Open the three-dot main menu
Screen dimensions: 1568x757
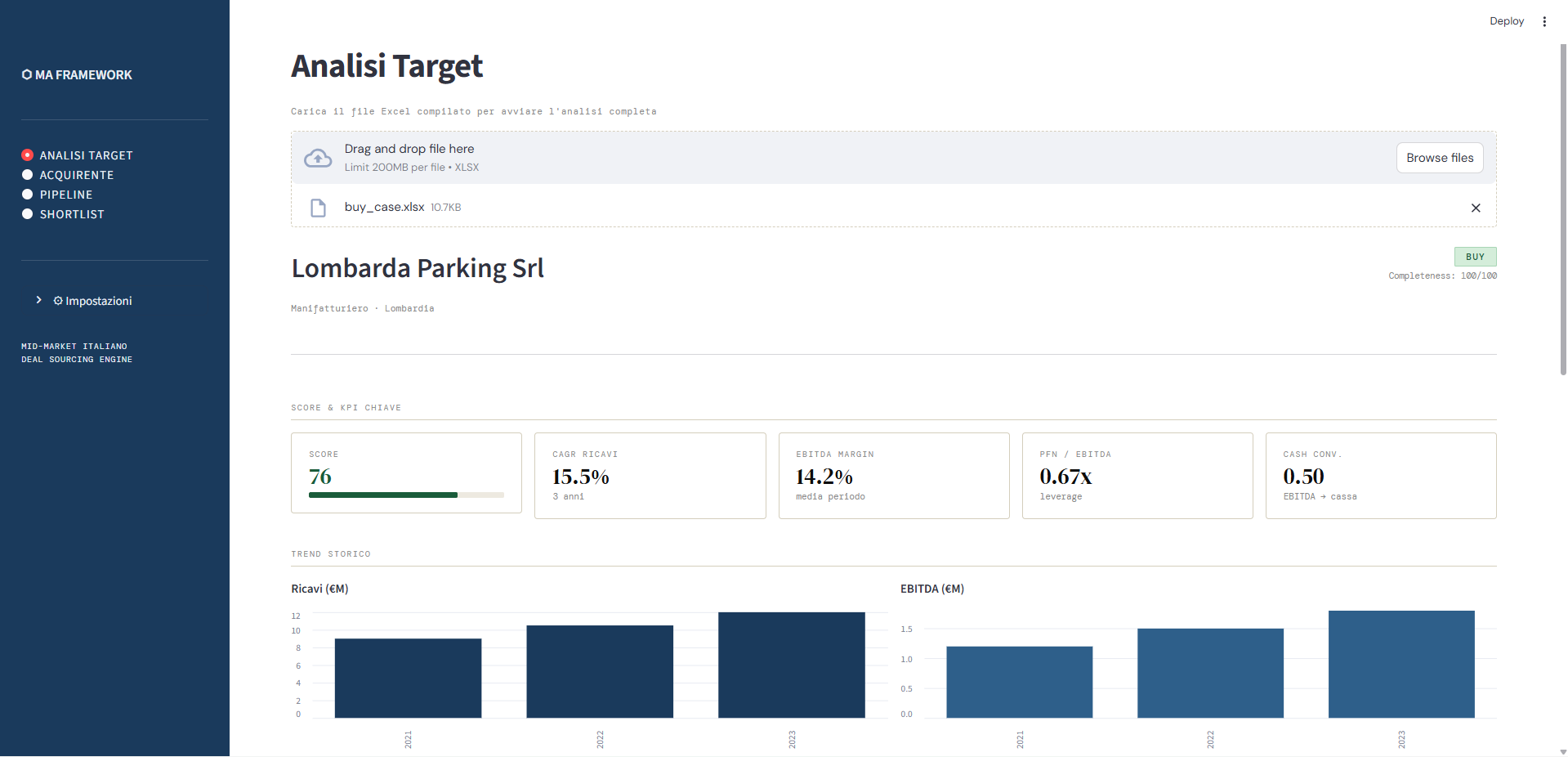pos(1543,21)
